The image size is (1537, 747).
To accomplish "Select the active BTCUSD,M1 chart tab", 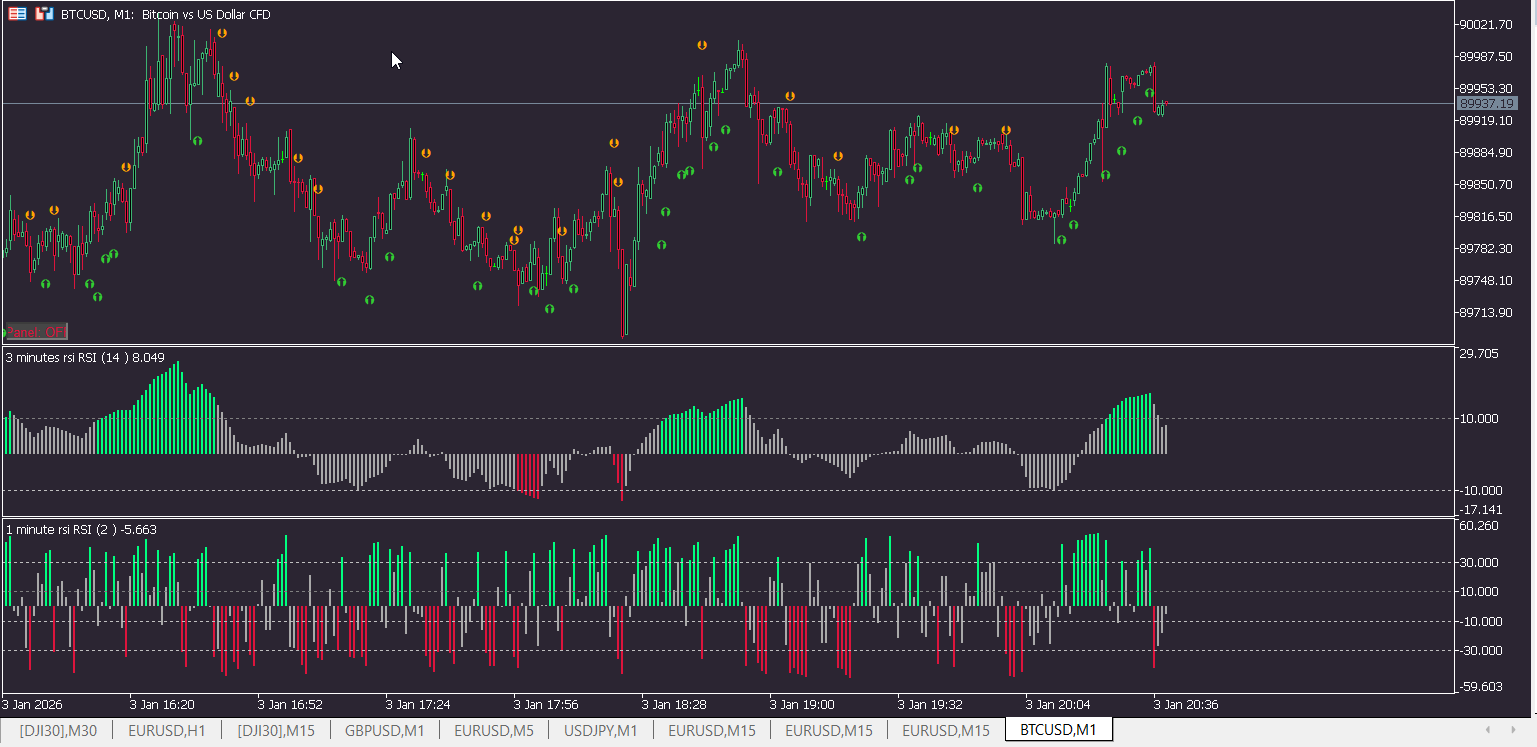I will (x=1058, y=730).
